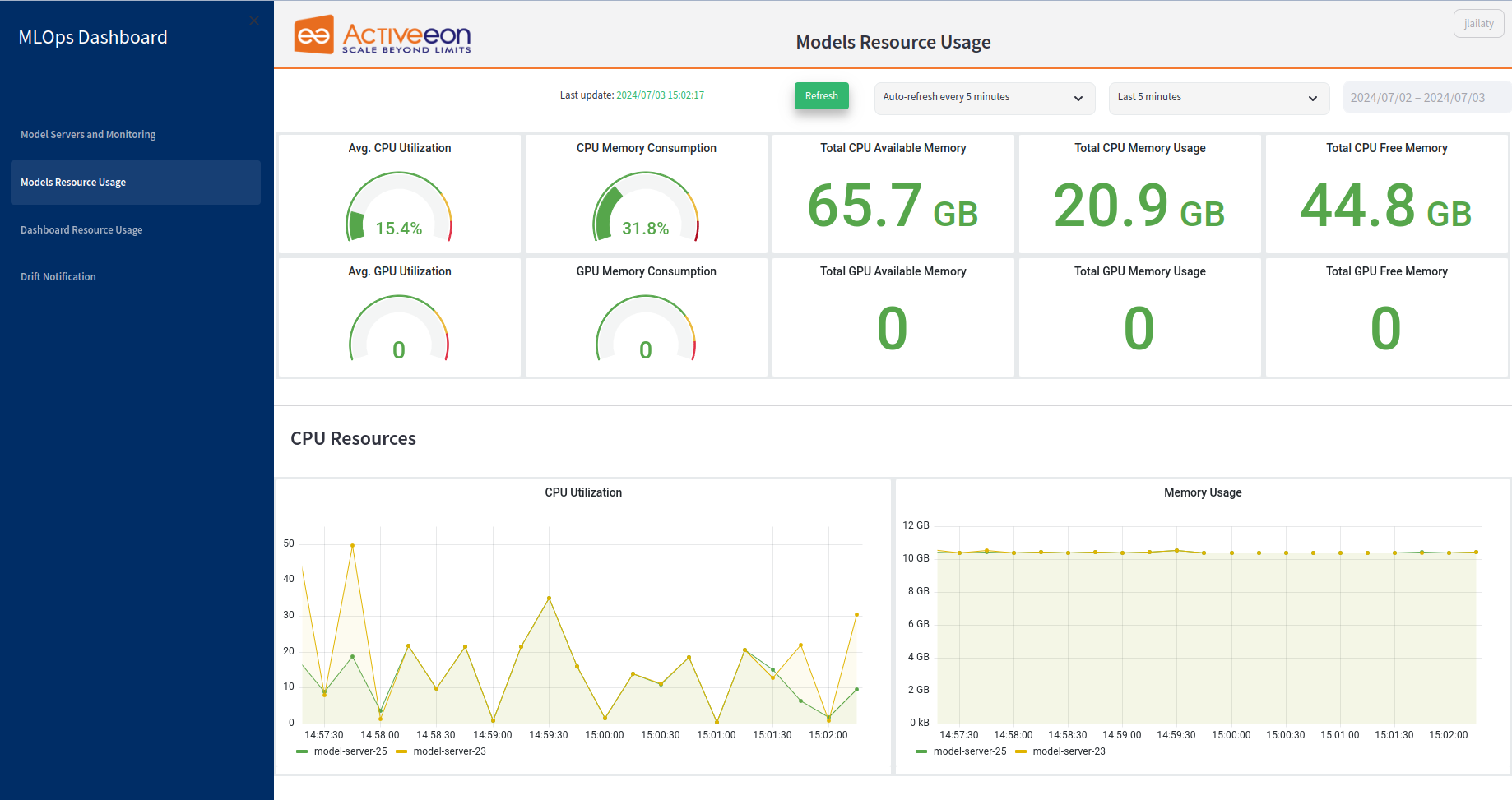The width and height of the screenshot is (1512, 800).
Task: Click the CPU Memory Consumption gauge 31.8%
Action: click(646, 207)
